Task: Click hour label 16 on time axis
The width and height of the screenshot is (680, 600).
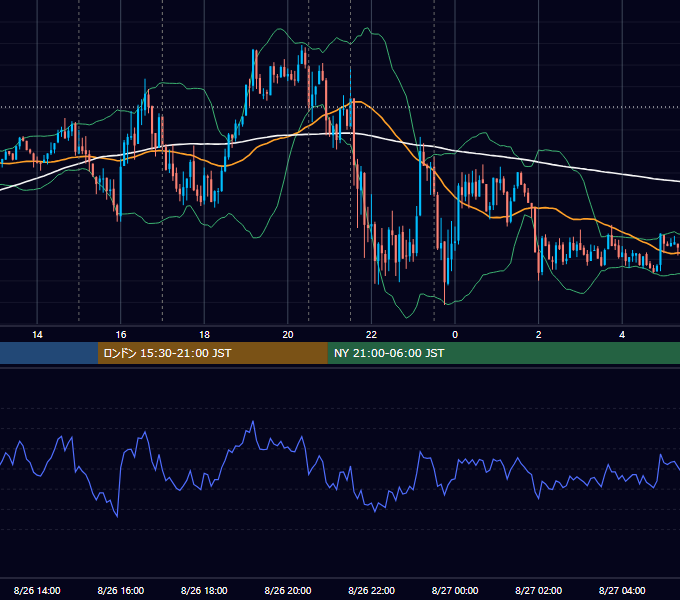Action: pos(121,335)
